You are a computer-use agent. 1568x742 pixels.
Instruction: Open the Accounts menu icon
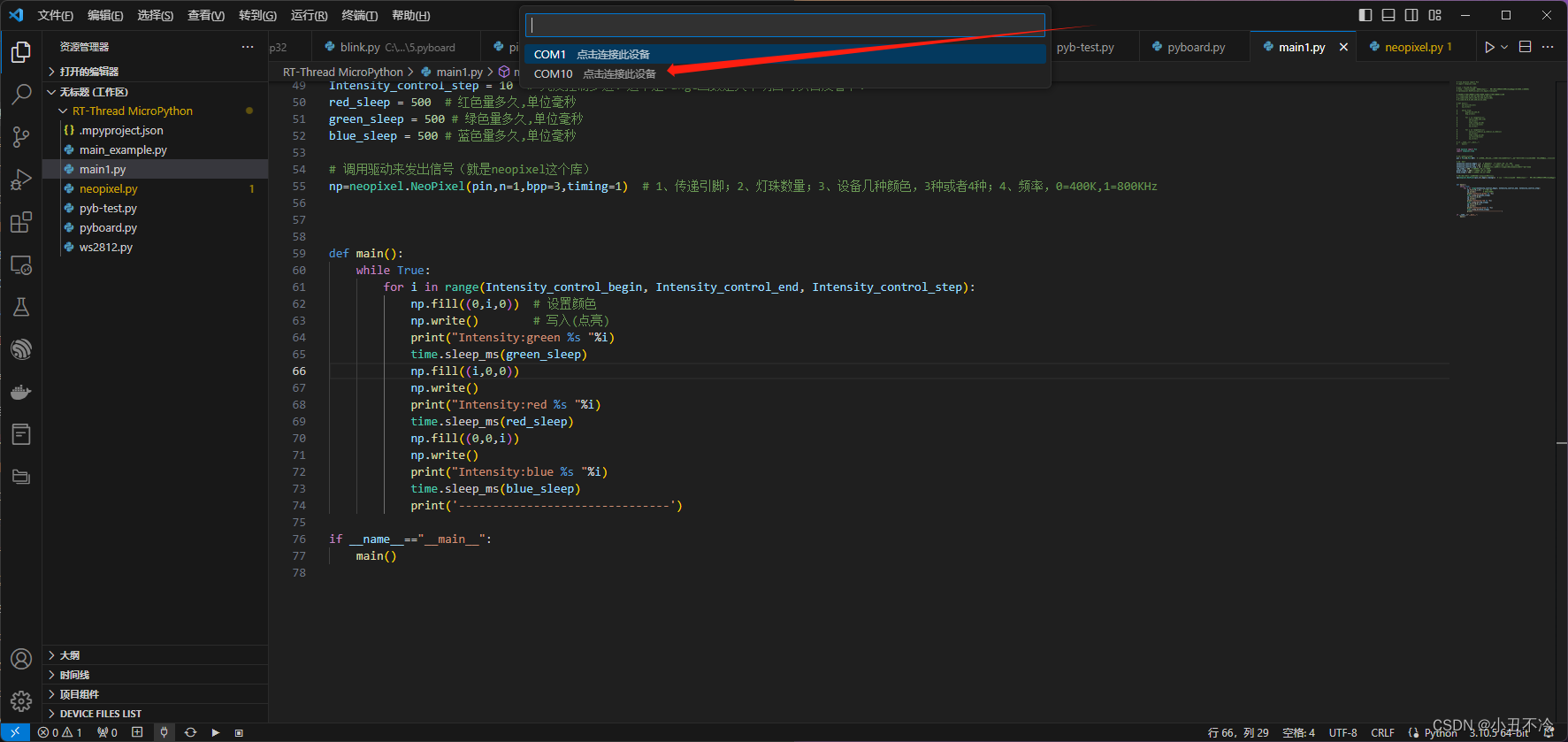(21, 659)
